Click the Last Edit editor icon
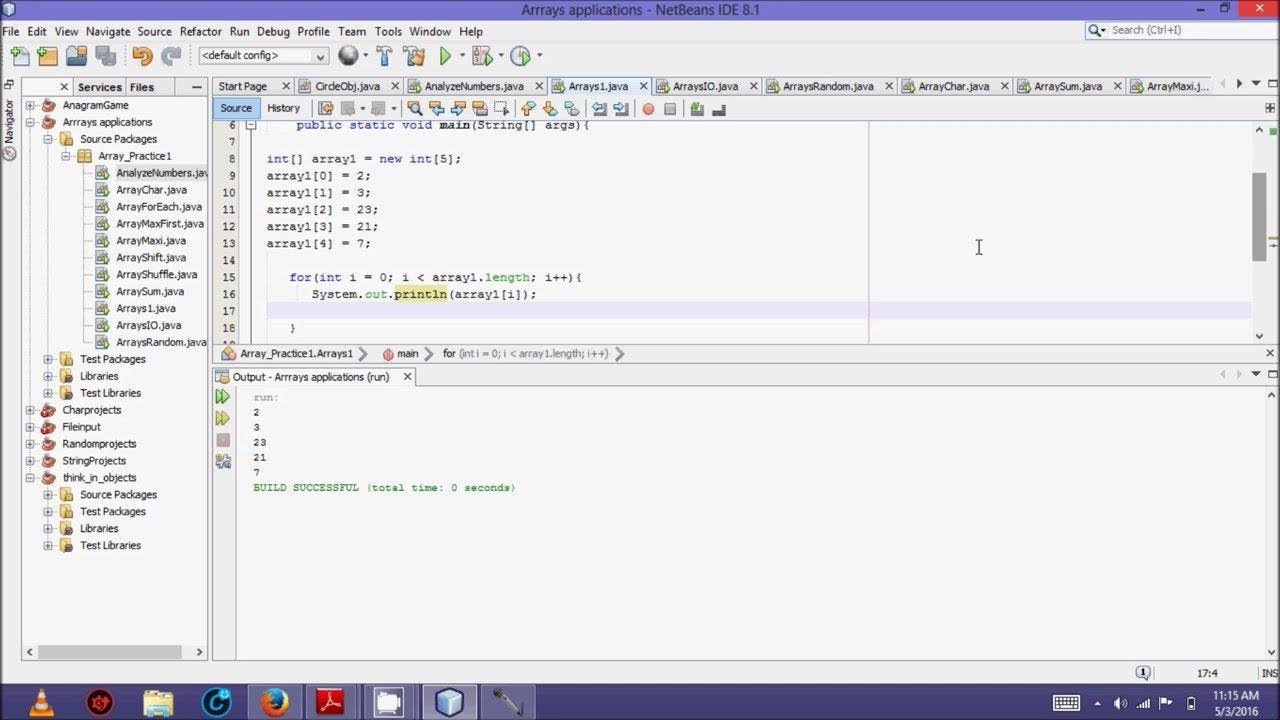The image size is (1280, 720). [x=326, y=108]
